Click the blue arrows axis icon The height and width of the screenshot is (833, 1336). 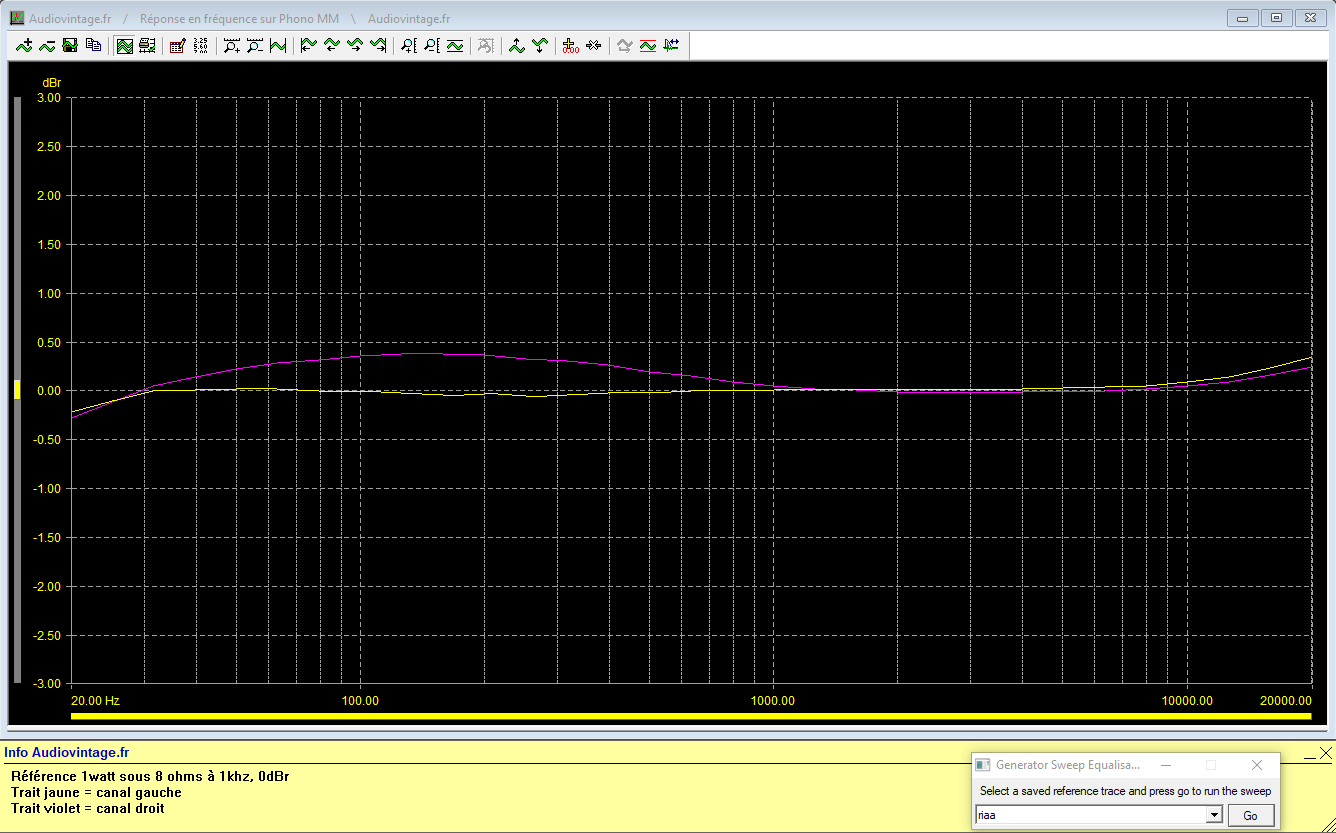tap(671, 45)
